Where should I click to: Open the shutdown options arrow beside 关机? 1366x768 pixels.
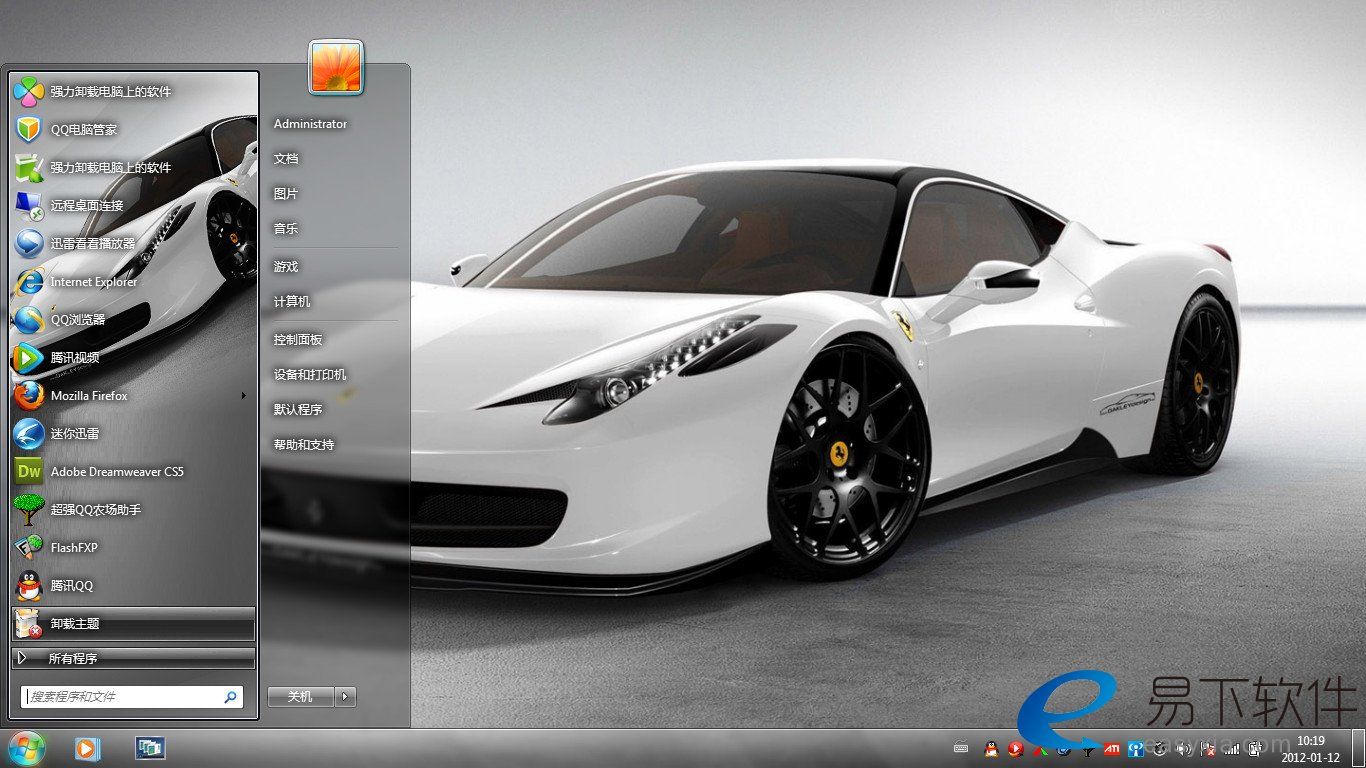[346, 697]
